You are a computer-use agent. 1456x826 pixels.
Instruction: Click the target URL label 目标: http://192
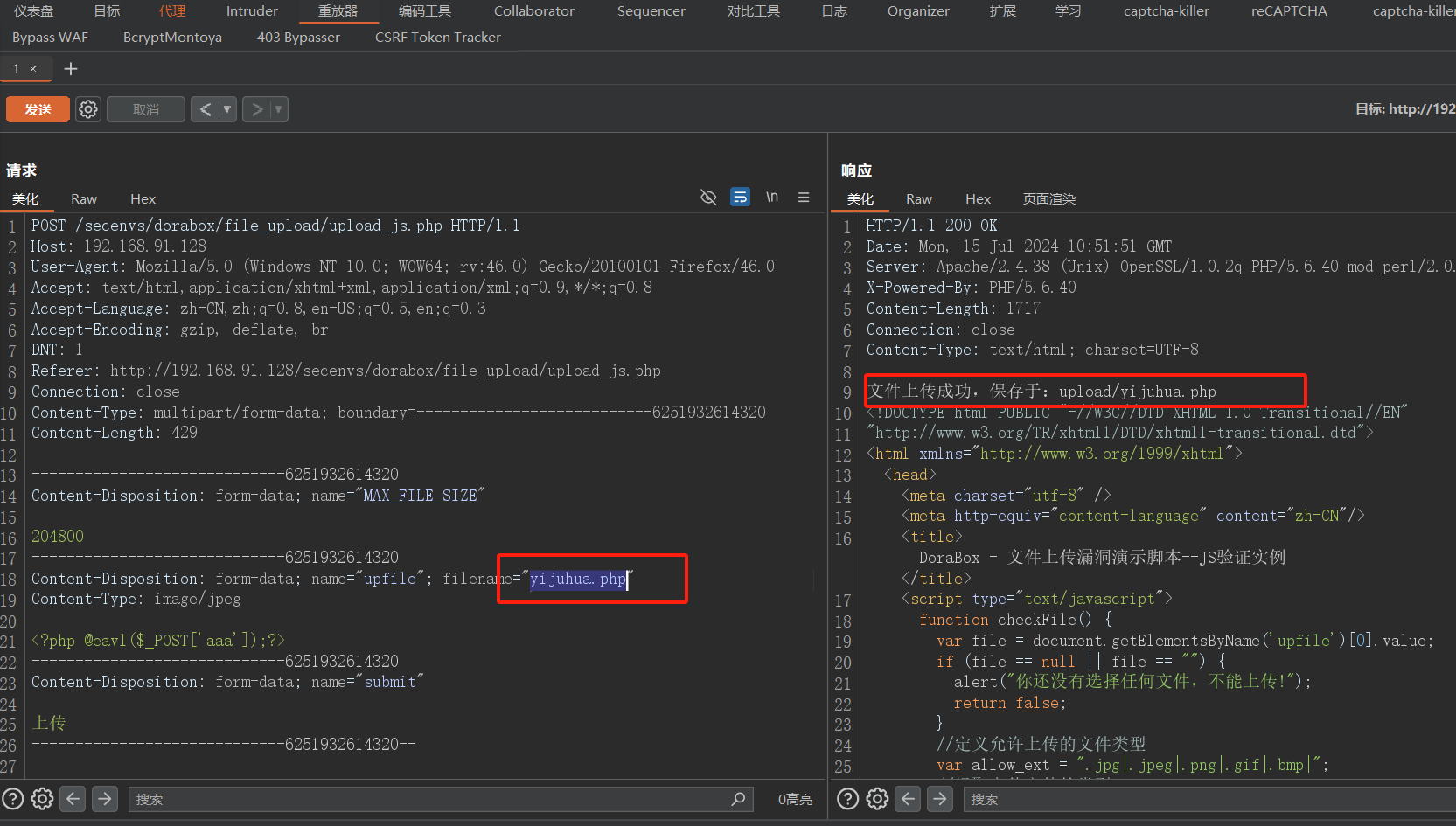click(1405, 109)
